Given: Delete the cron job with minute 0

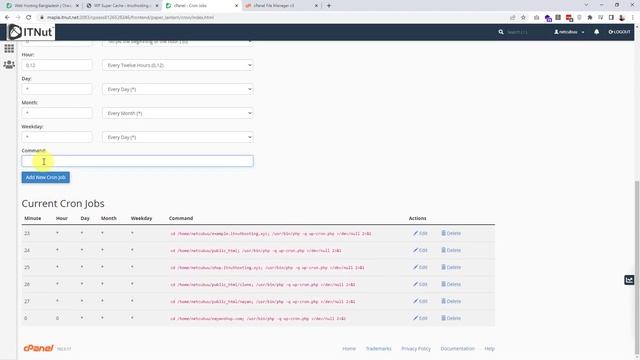Looking at the screenshot, I should pyautogui.click(x=451, y=318).
